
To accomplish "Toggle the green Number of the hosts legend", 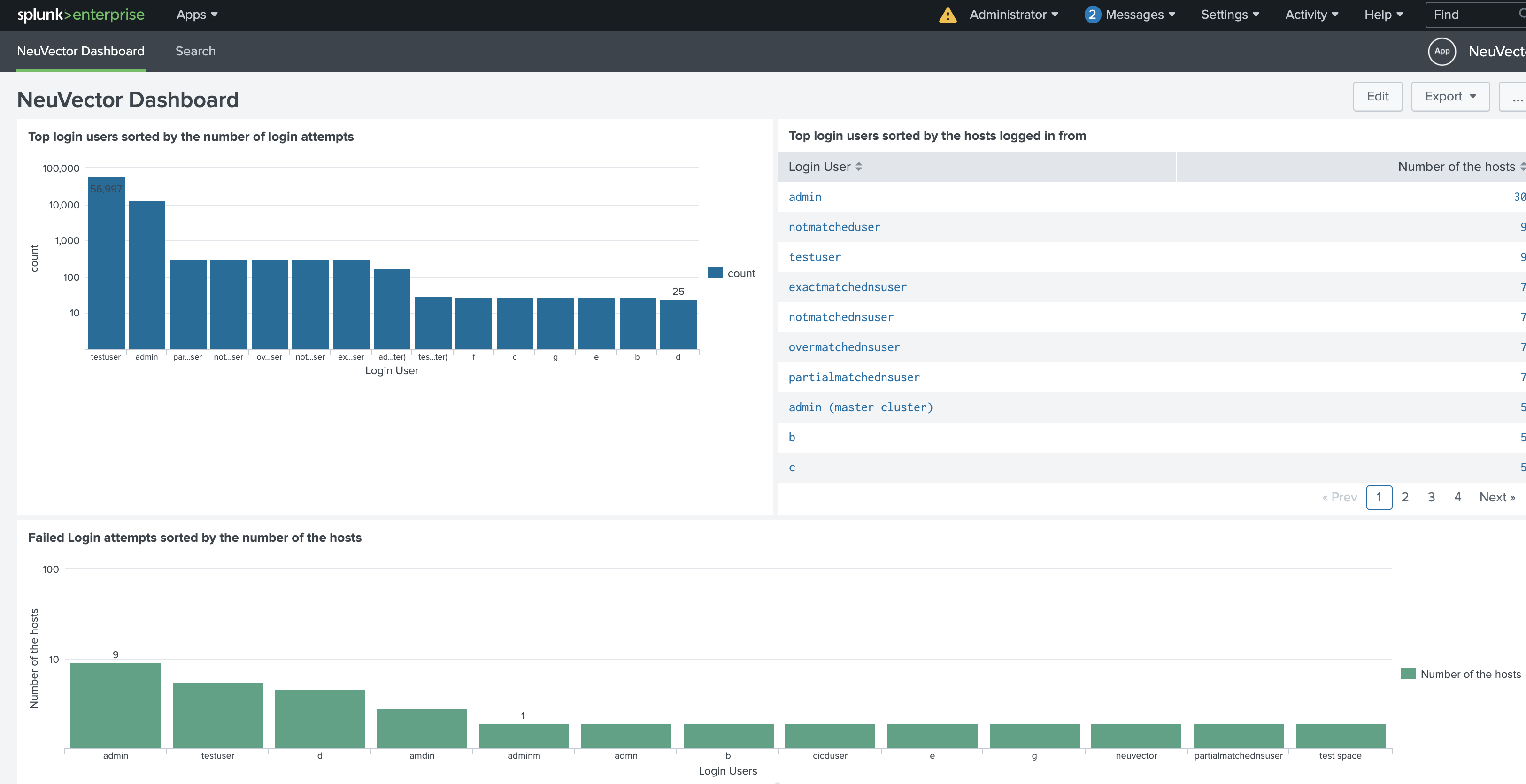I will [1408, 674].
